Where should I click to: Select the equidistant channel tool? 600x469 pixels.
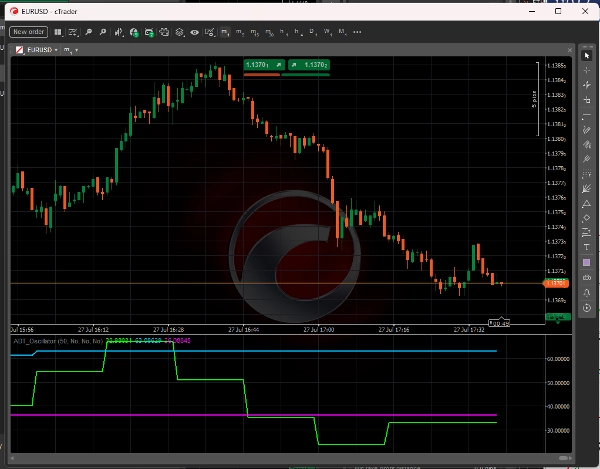[x=587, y=145]
